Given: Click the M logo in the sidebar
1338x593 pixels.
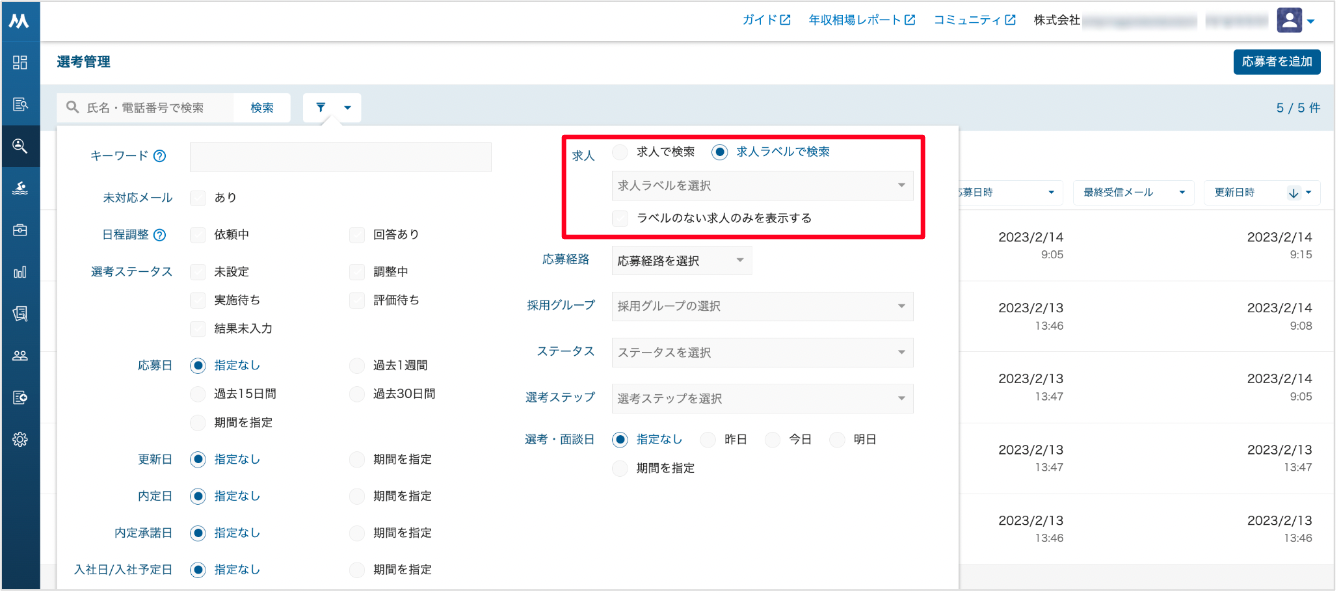Looking at the screenshot, I should point(19,20).
